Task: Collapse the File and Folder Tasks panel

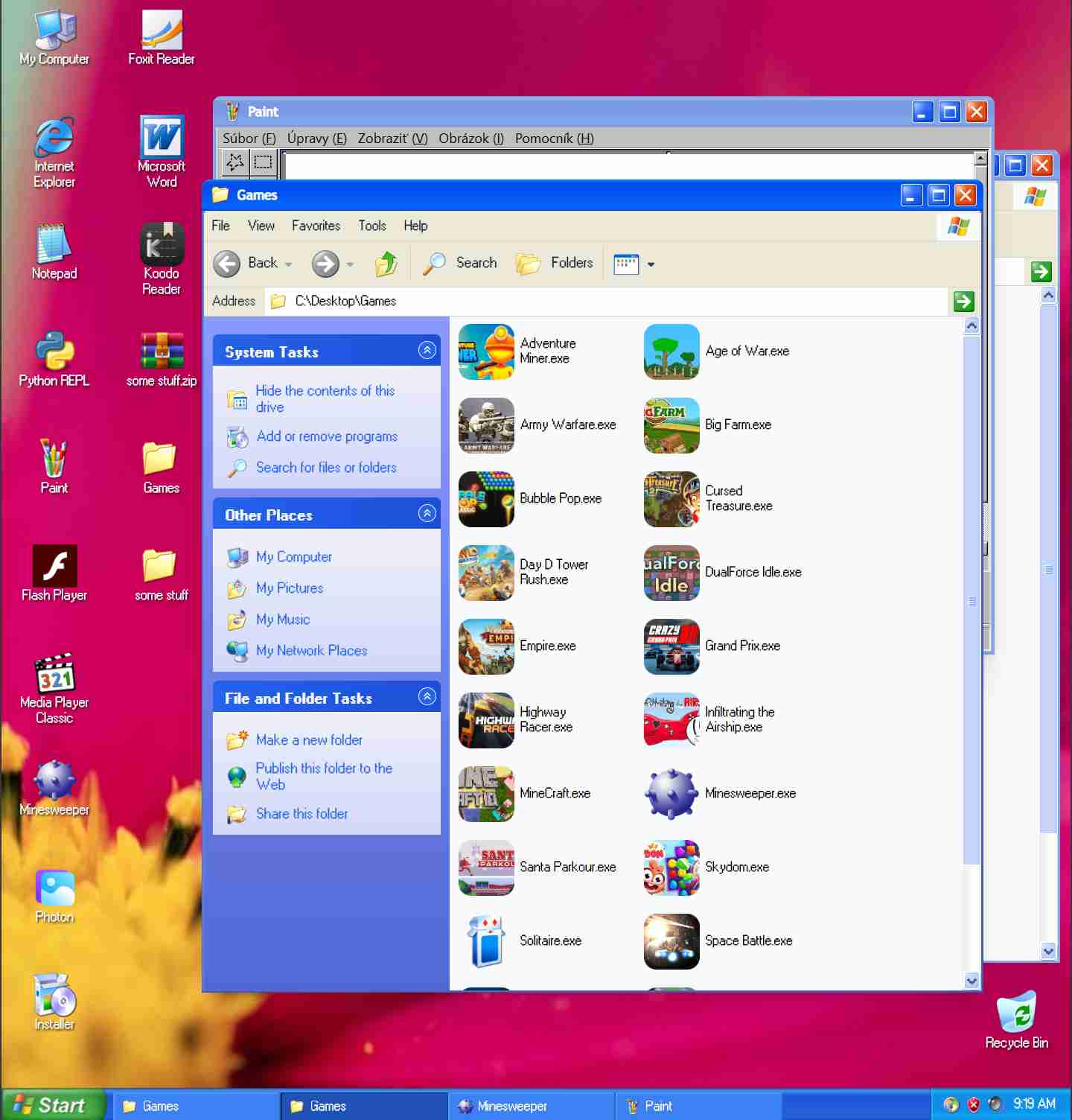Action: 427,697
